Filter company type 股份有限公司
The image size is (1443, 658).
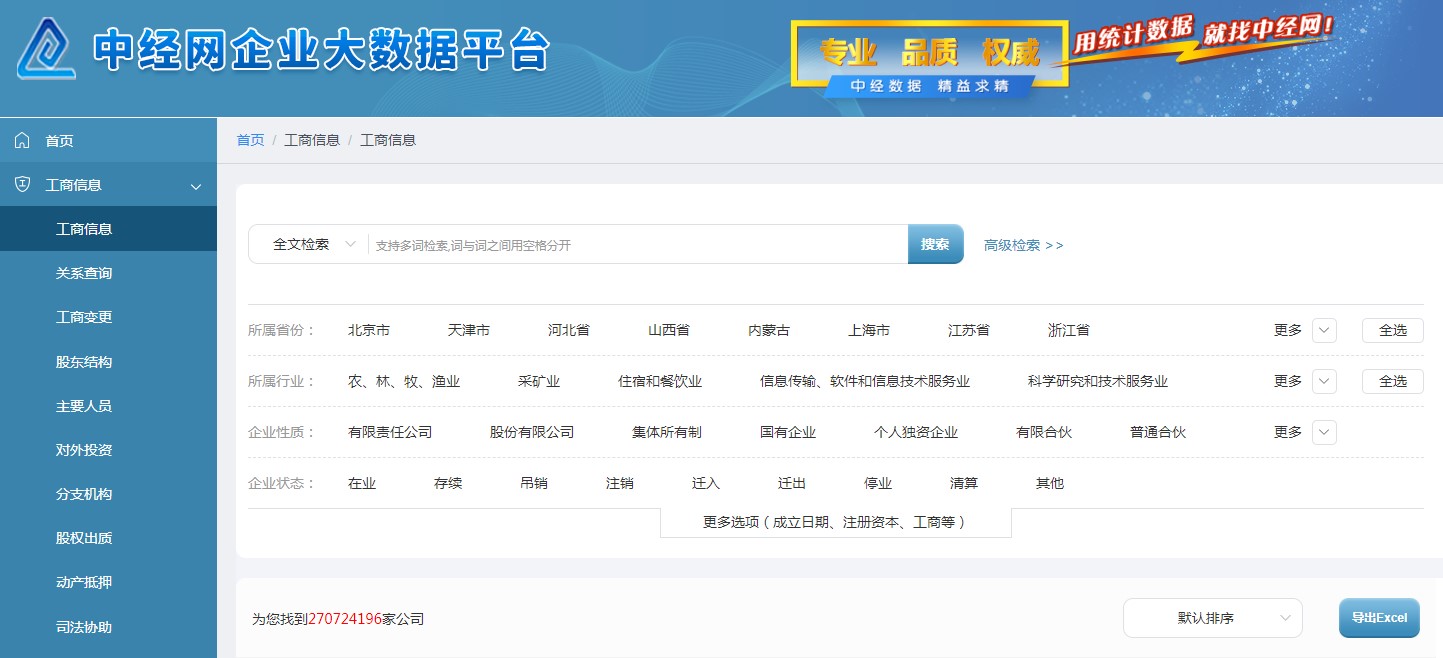532,432
